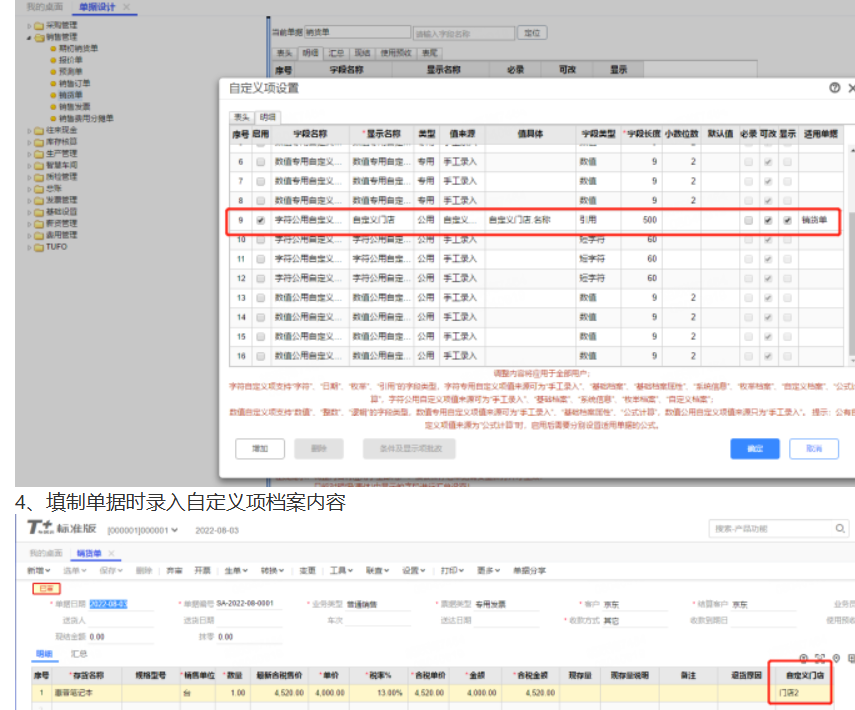This screenshot has height=710, width=855.
Task: Open the 销售订单 tree item
Action: 74,83
